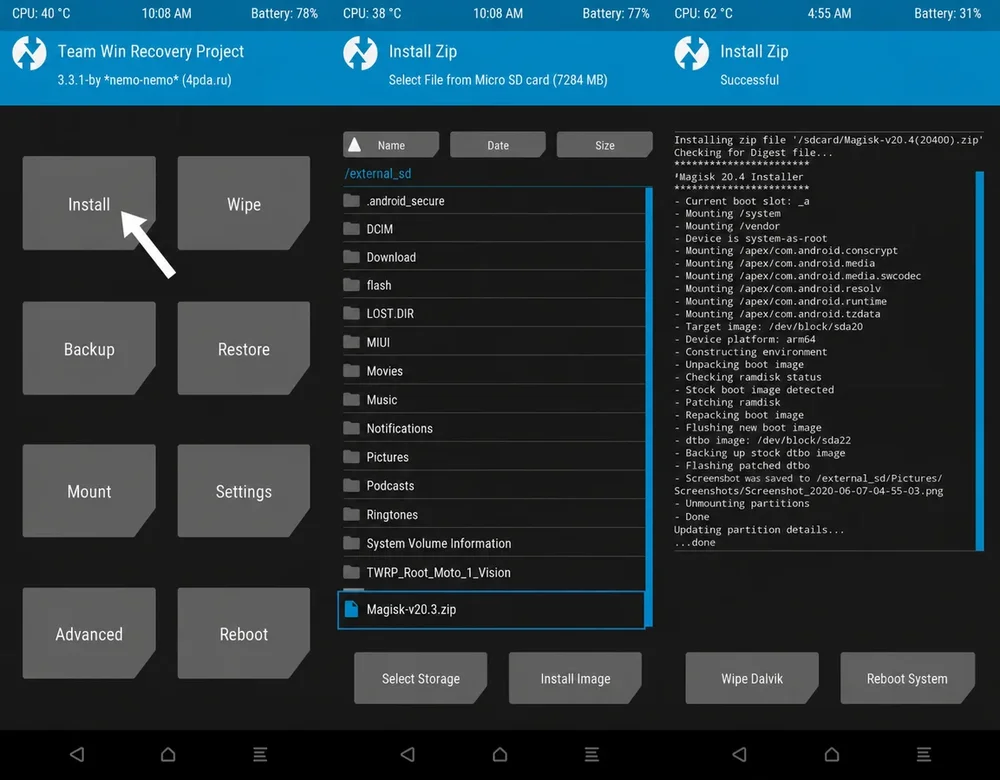The image size is (1000, 780).
Task: Click the 'Updating partition details...' log line
Action: [x=759, y=529]
